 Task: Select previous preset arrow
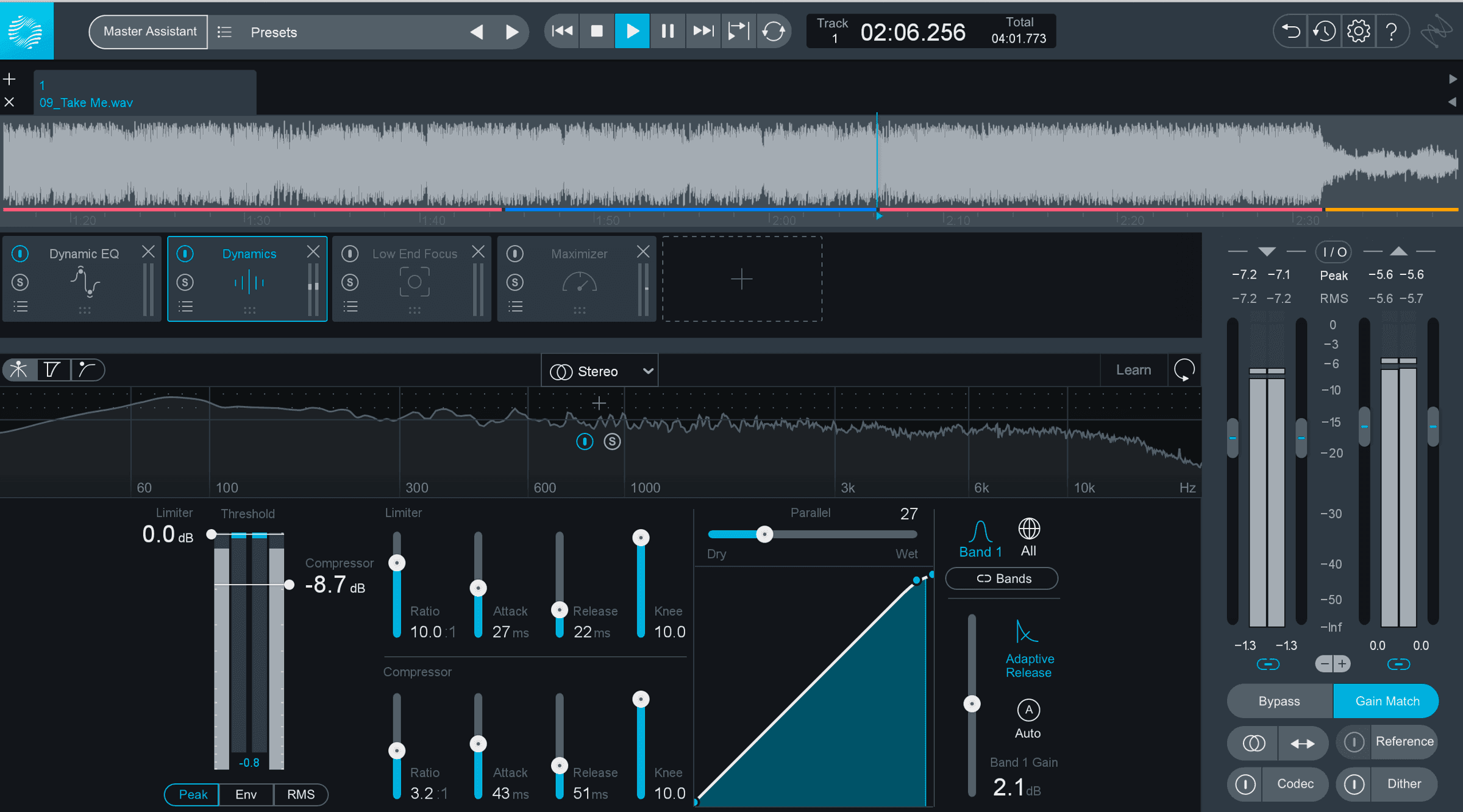point(477,32)
